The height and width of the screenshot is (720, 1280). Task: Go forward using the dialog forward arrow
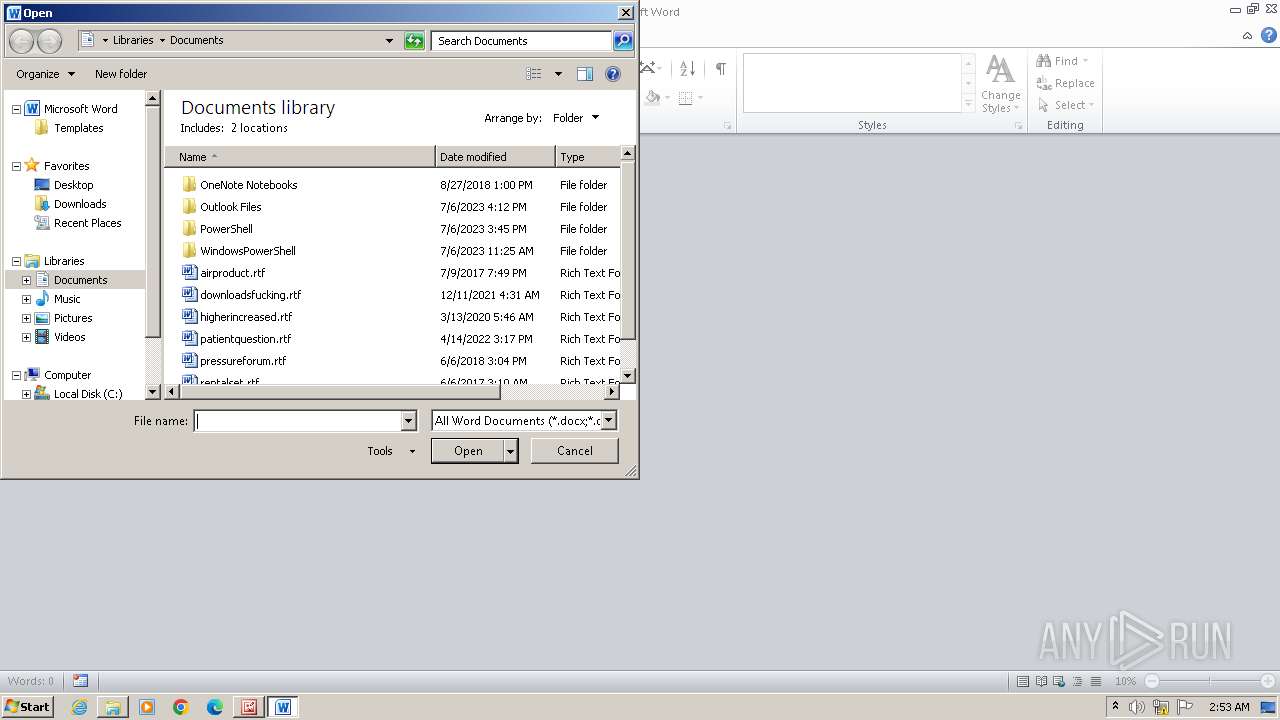(x=49, y=41)
